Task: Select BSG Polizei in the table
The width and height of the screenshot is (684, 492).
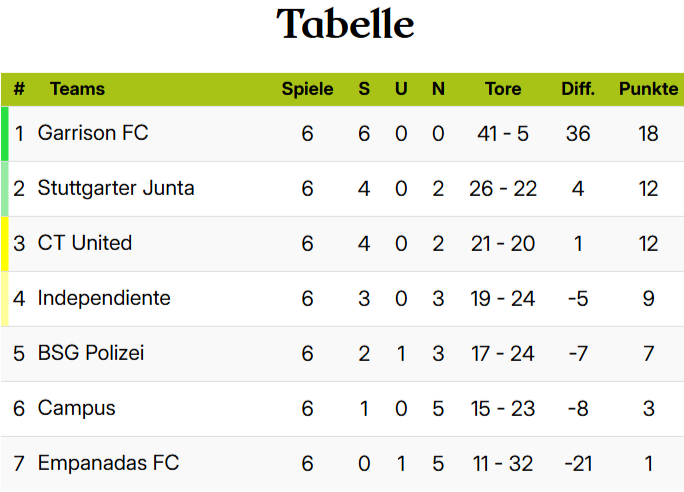Action: tap(91, 353)
